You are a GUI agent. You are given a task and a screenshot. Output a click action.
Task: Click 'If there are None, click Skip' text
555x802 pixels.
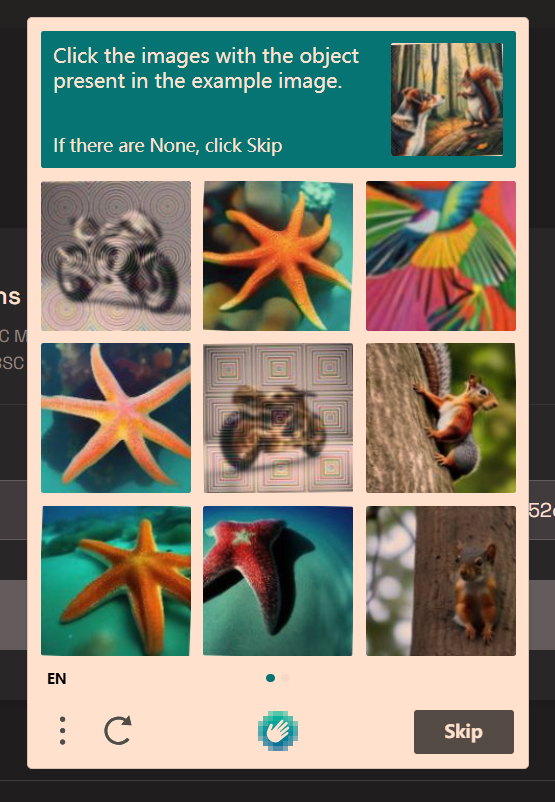pyautogui.click(x=168, y=146)
